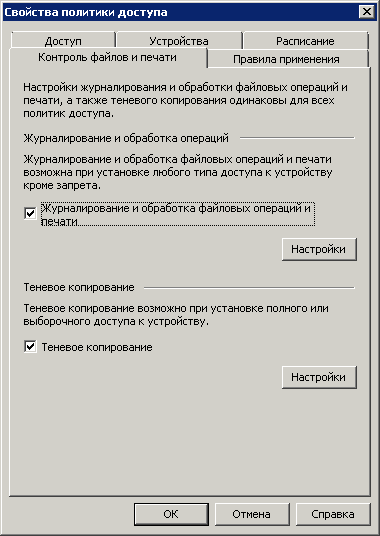Switch to the Доступ tab
Image resolution: width=380 pixels, height=536 pixels.
(63, 41)
